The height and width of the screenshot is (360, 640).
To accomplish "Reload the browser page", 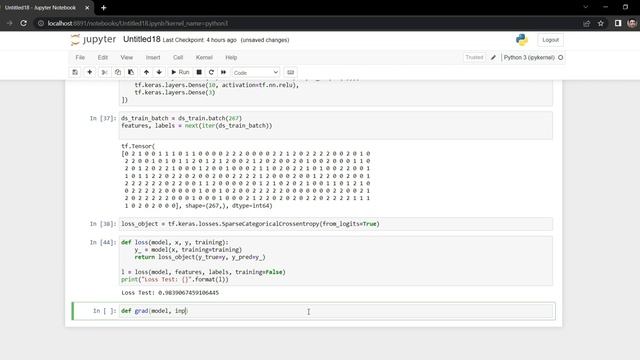I will click(24, 23).
